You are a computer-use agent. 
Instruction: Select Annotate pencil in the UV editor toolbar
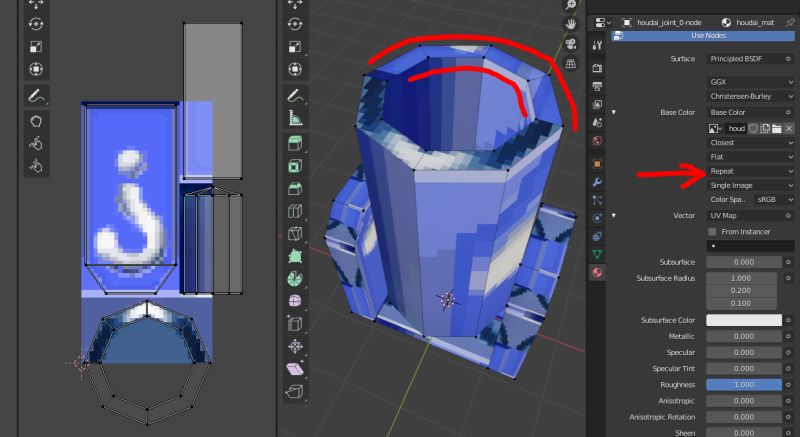pyautogui.click(x=36, y=95)
